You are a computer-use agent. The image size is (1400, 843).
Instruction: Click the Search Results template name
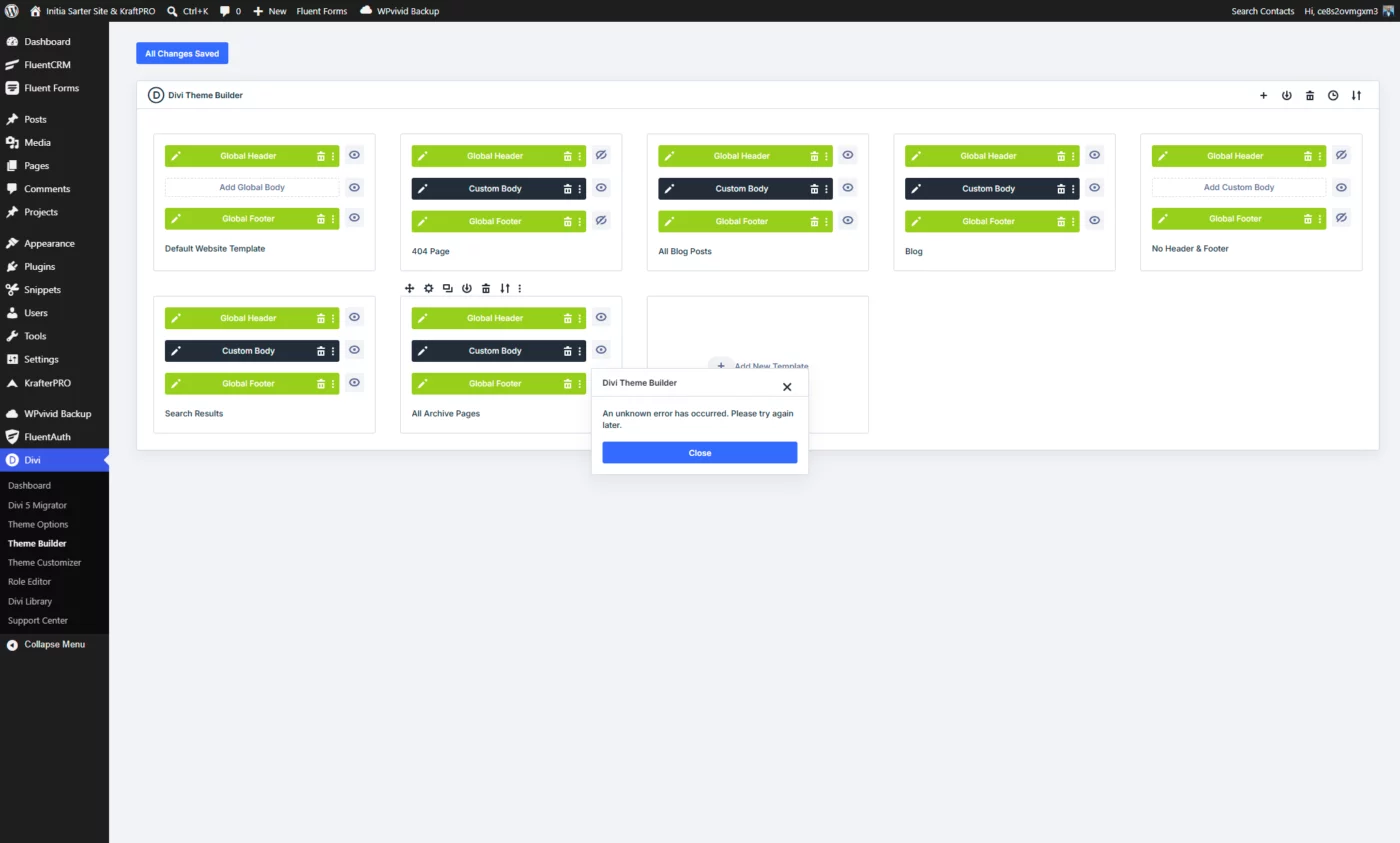(194, 414)
